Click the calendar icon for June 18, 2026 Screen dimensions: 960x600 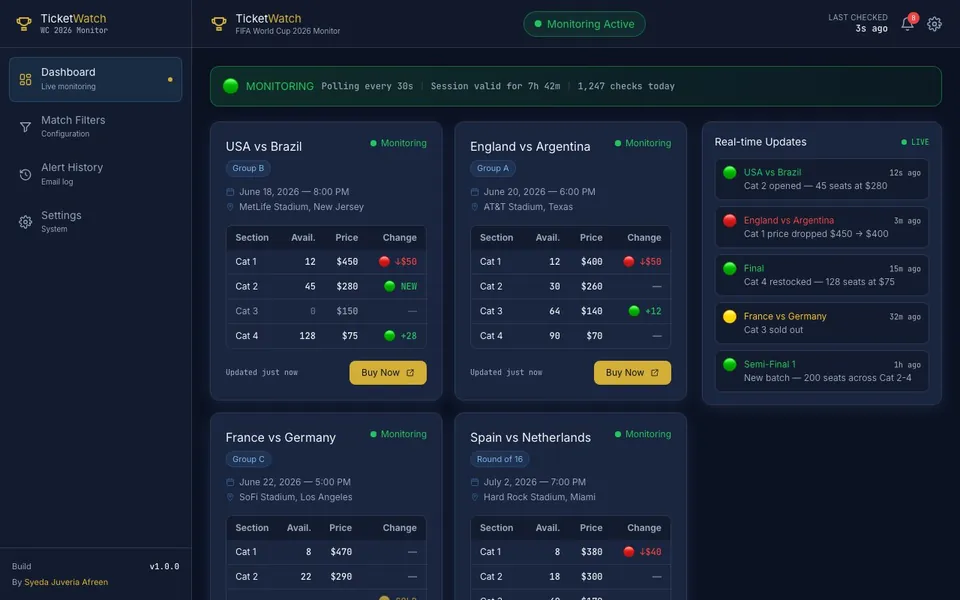[x=230, y=192]
